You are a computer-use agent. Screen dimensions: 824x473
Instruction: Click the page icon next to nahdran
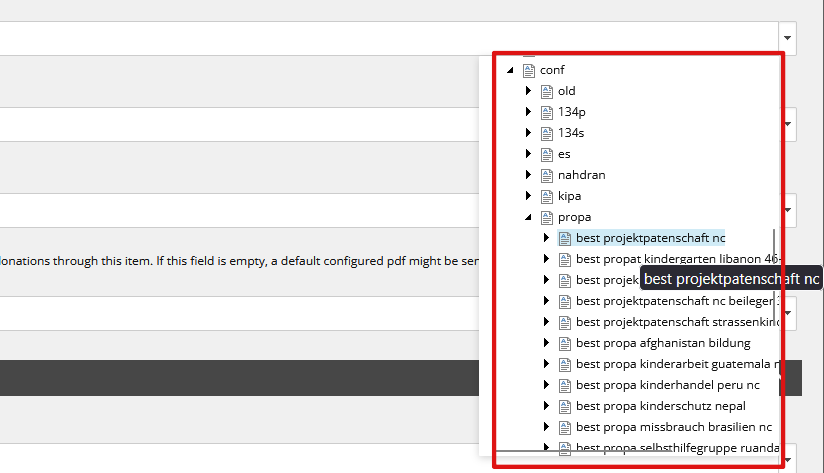pyautogui.click(x=547, y=176)
